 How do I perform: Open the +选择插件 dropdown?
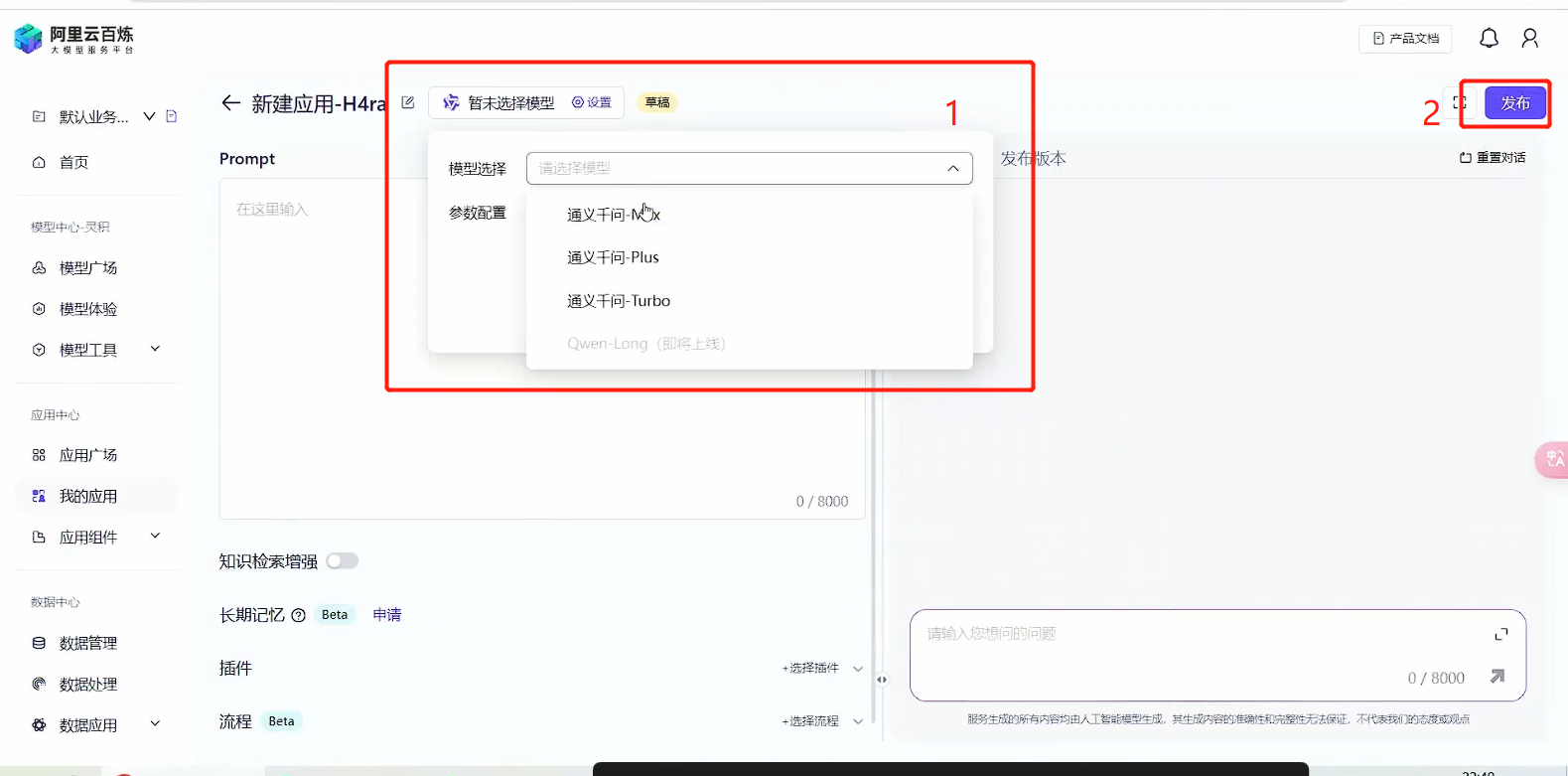822,669
